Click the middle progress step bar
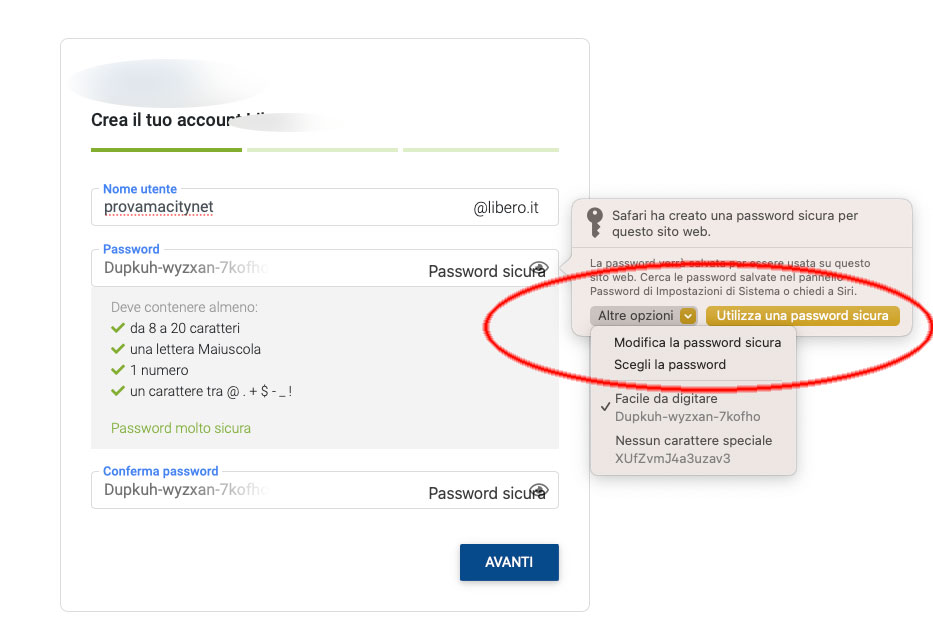The height and width of the screenshot is (617, 933). tap(322, 150)
